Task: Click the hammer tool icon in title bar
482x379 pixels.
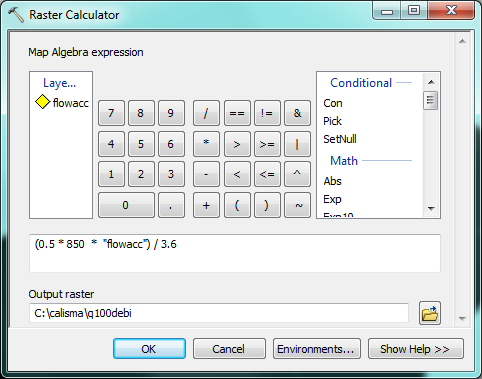Action: click(16, 15)
